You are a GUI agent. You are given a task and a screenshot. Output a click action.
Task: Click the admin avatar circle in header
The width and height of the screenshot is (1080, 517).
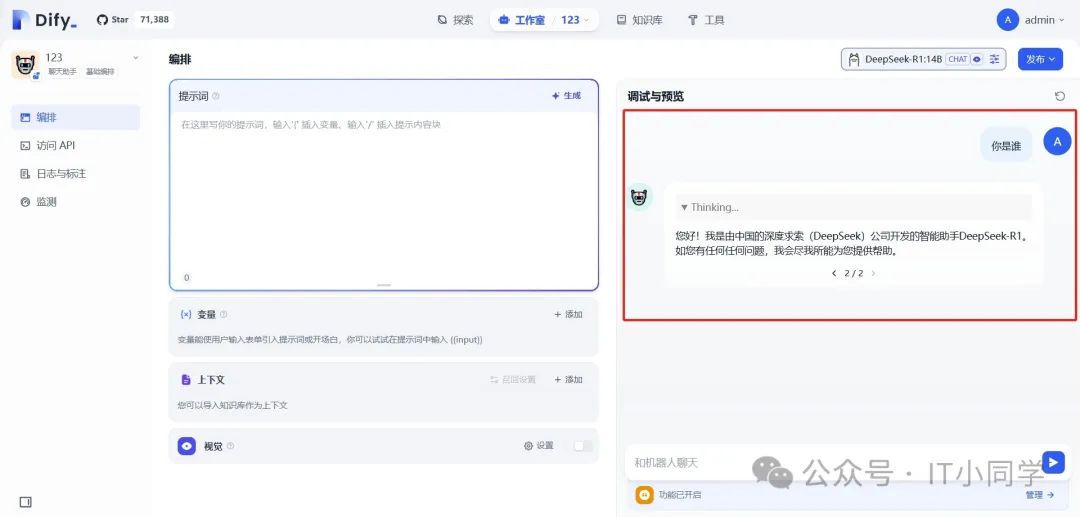[1008, 20]
